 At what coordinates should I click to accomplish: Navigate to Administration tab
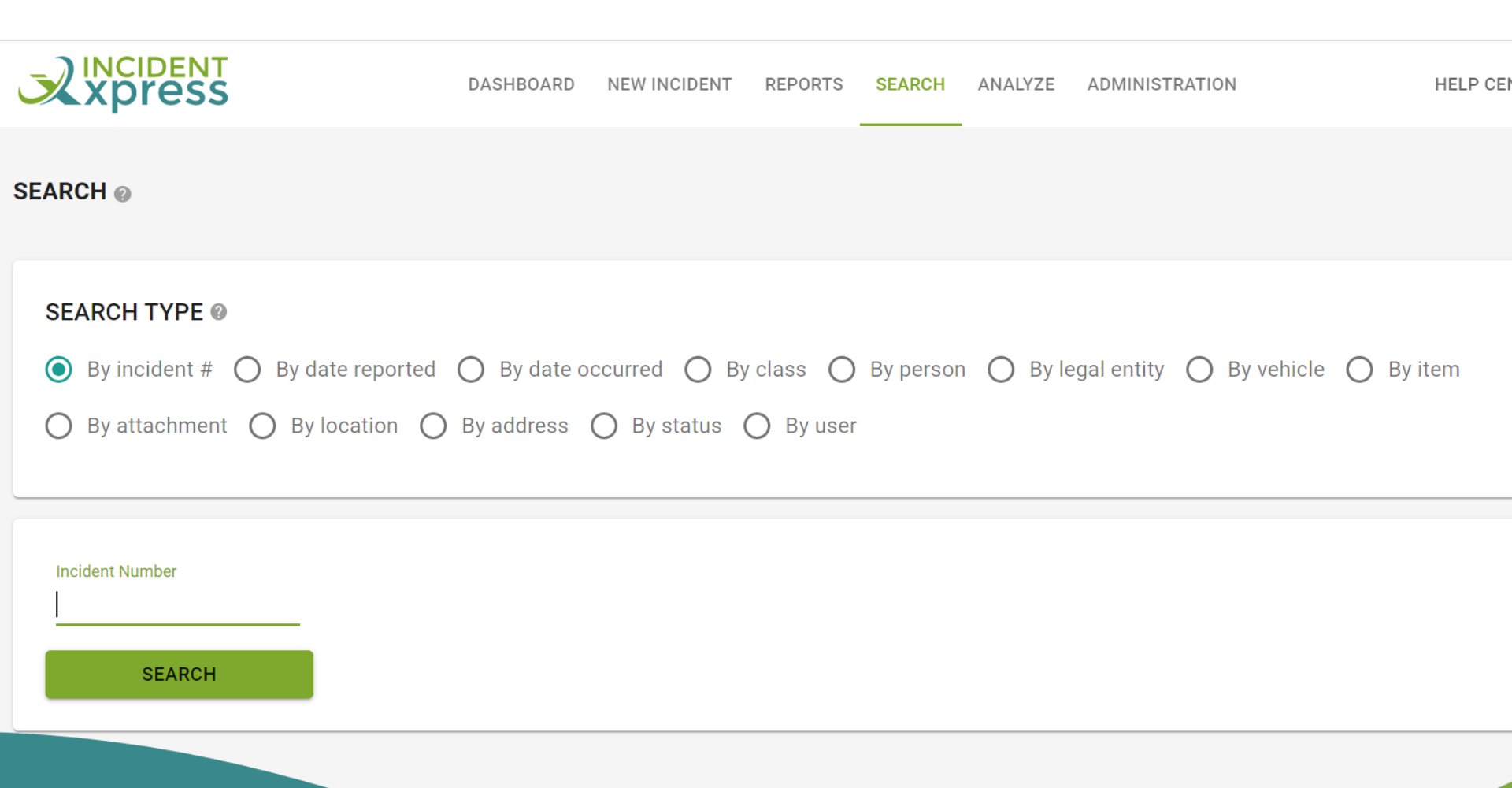1162,84
